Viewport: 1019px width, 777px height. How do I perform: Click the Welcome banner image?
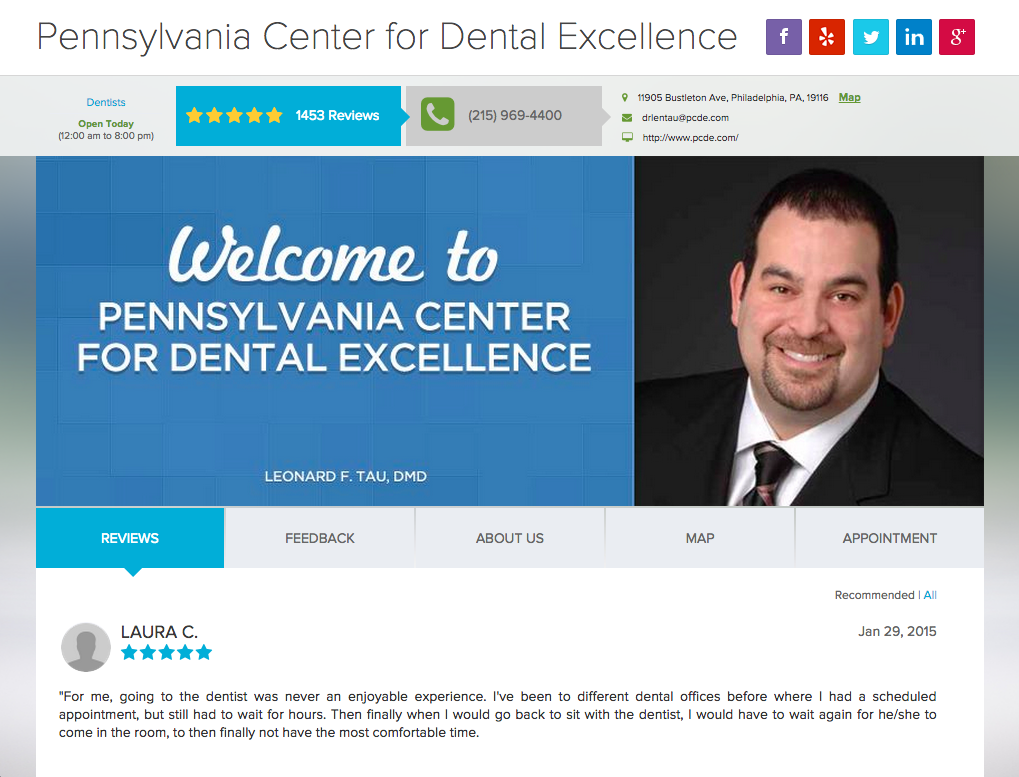[335, 331]
